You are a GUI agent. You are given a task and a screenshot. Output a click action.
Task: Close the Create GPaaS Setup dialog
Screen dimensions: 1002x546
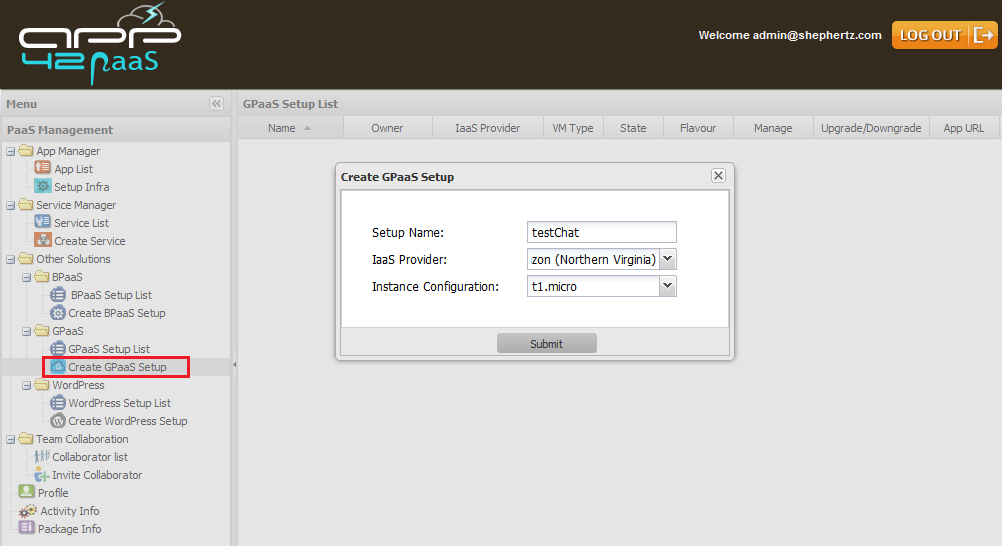pyautogui.click(x=718, y=176)
